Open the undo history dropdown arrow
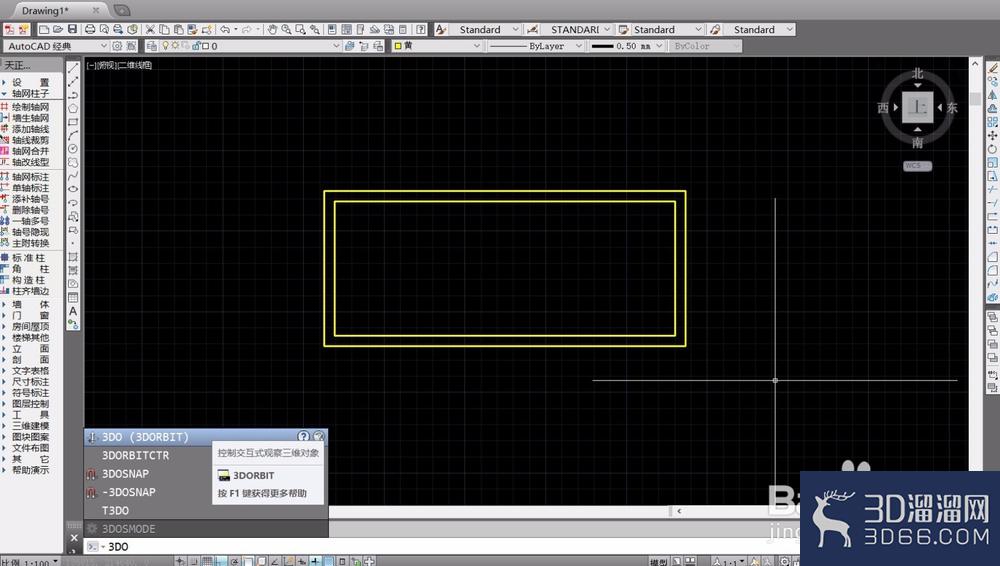 235,29
